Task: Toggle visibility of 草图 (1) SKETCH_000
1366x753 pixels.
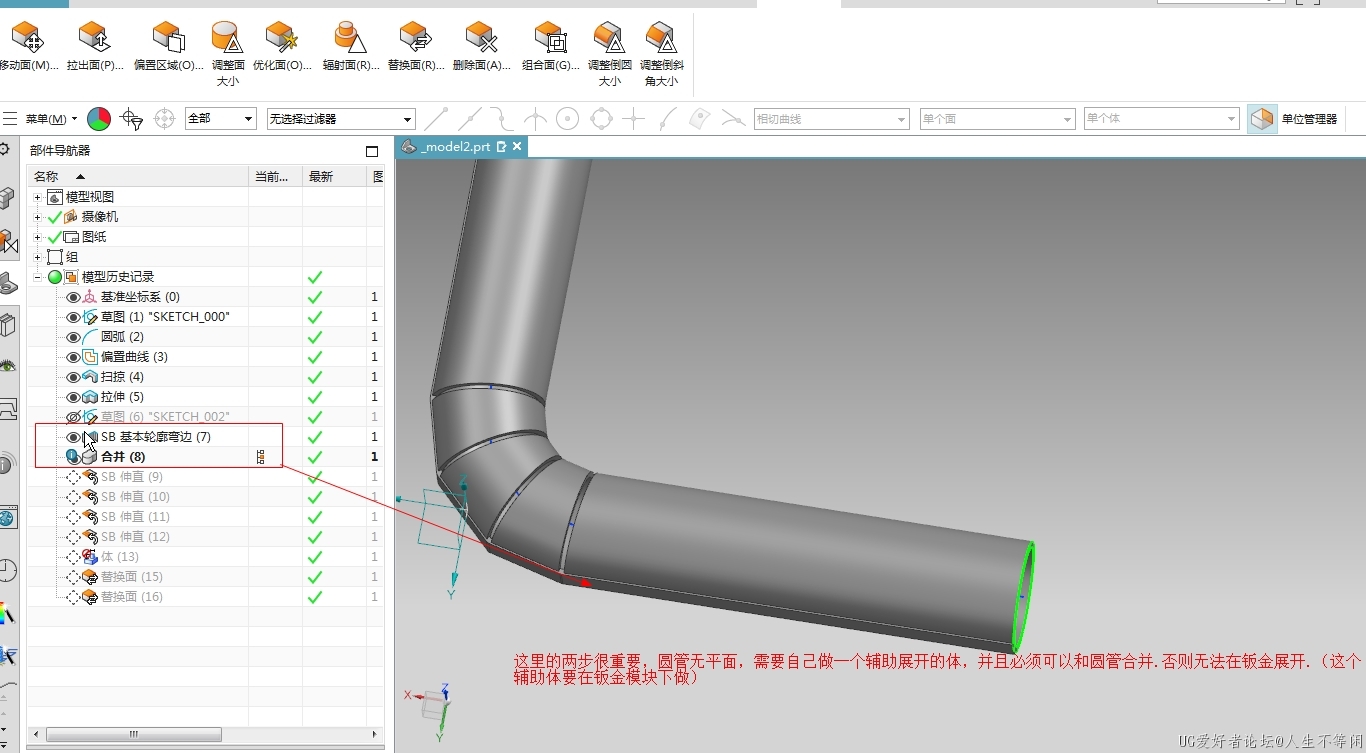Action: click(x=73, y=317)
